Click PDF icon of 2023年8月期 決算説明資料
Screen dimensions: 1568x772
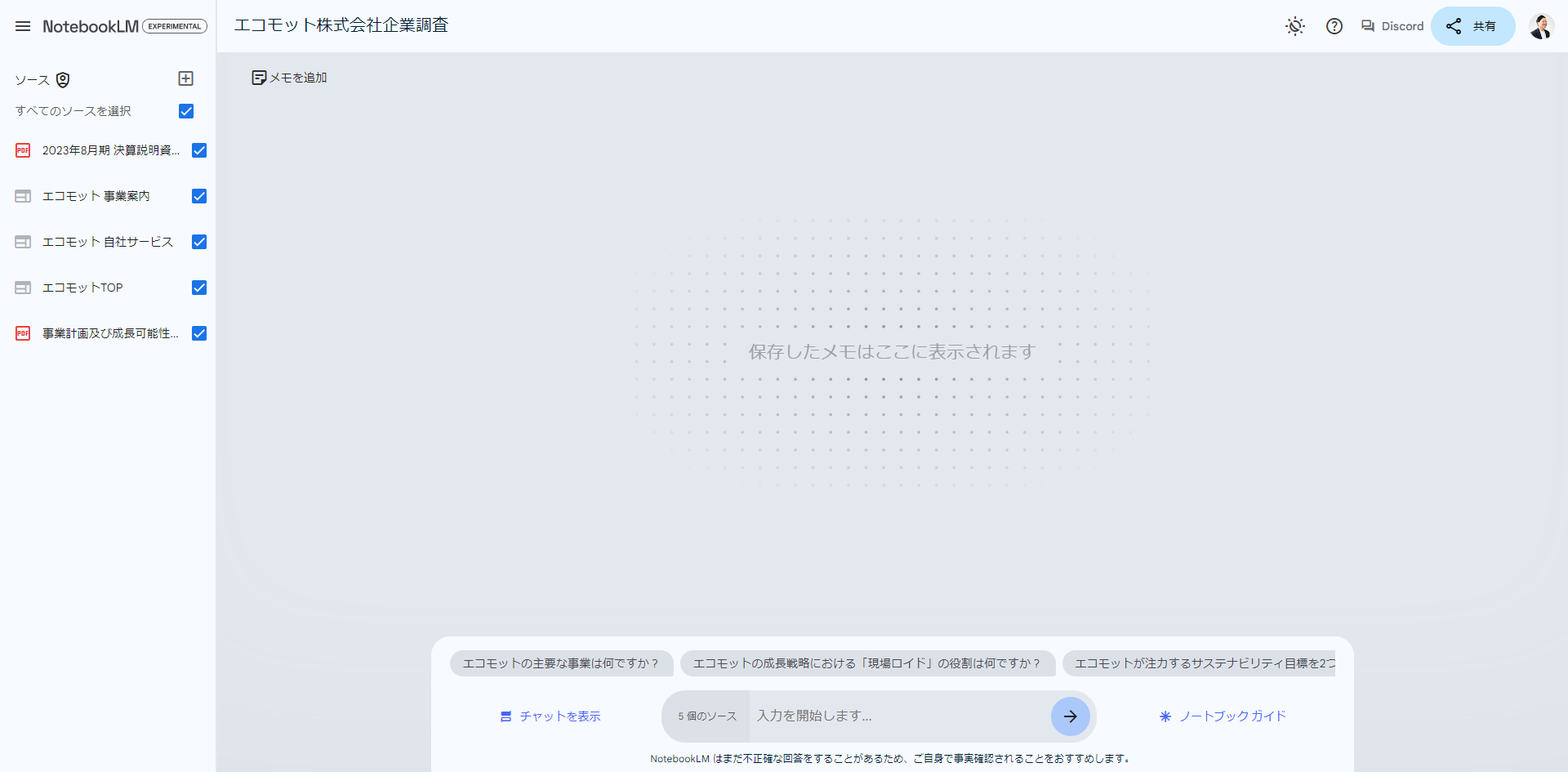23,150
